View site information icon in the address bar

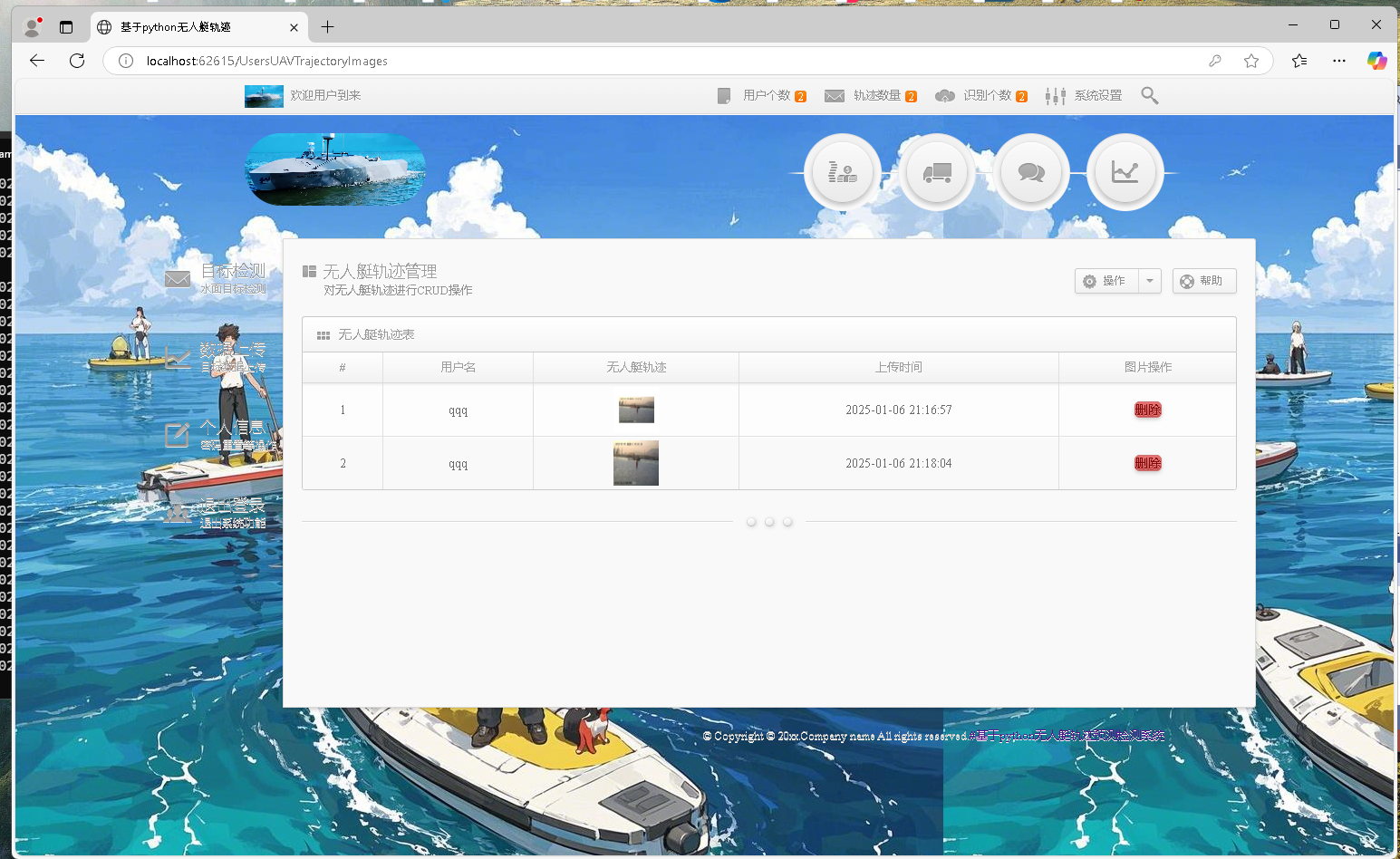126,61
